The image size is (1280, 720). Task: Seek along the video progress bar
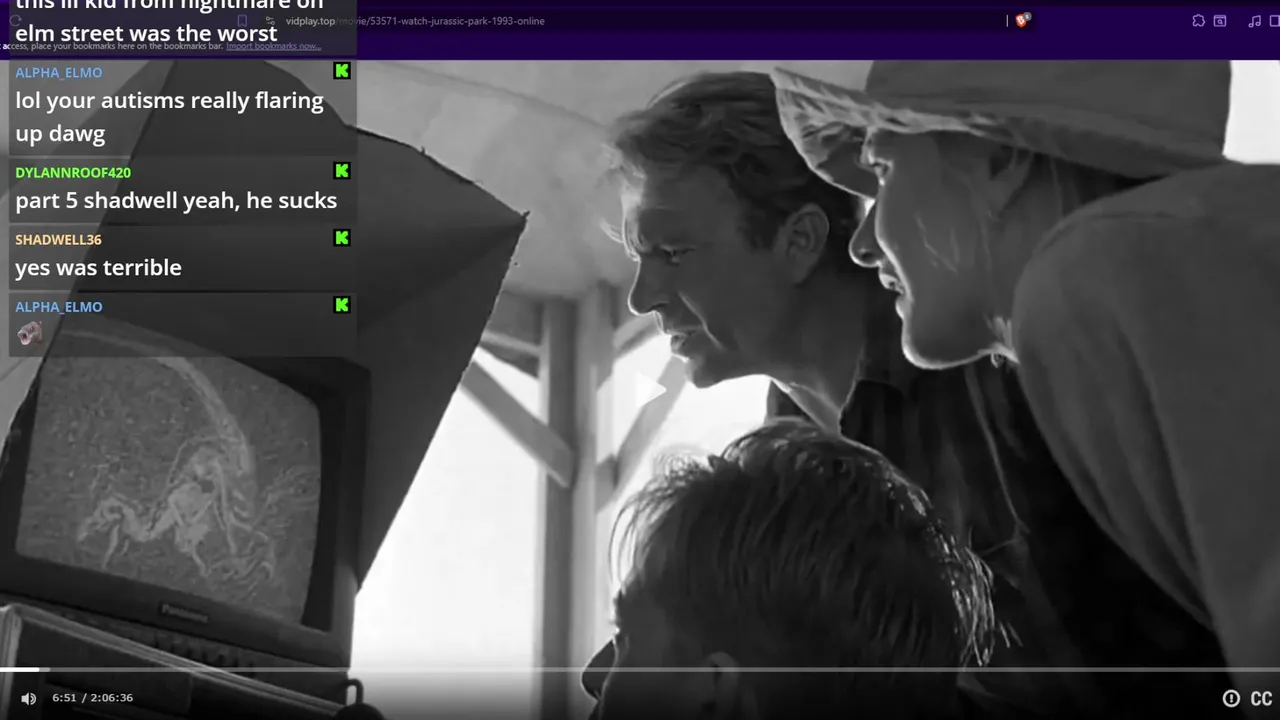pyautogui.click(x=640, y=669)
